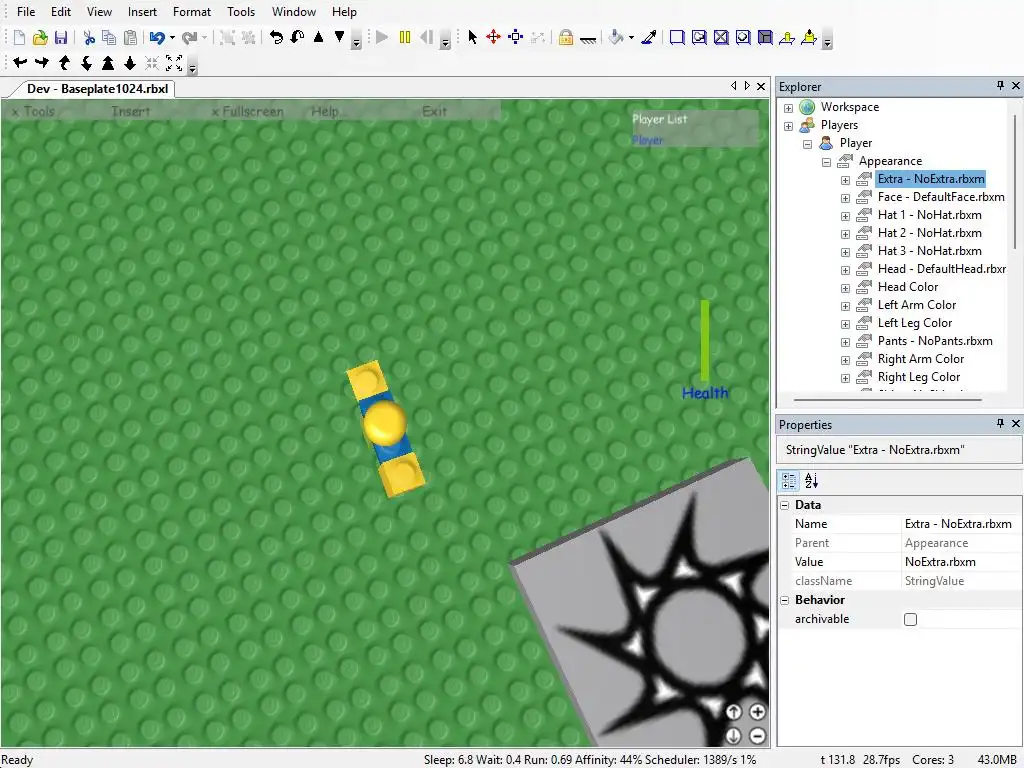Undo the last action with blue arrow

tap(157, 38)
